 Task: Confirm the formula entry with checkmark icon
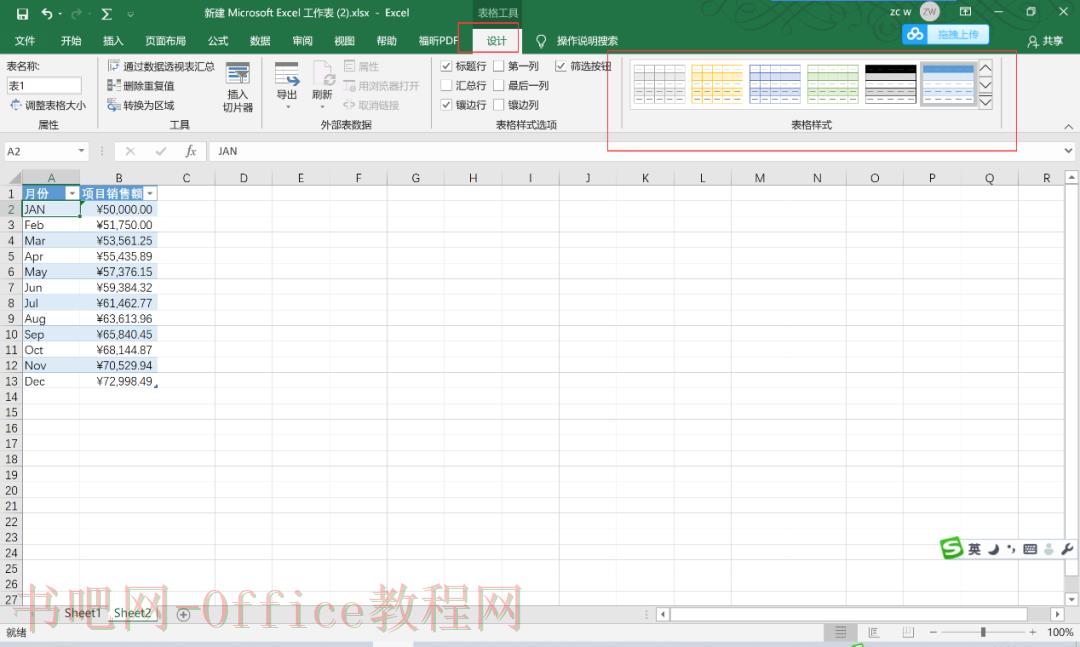[x=160, y=151]
